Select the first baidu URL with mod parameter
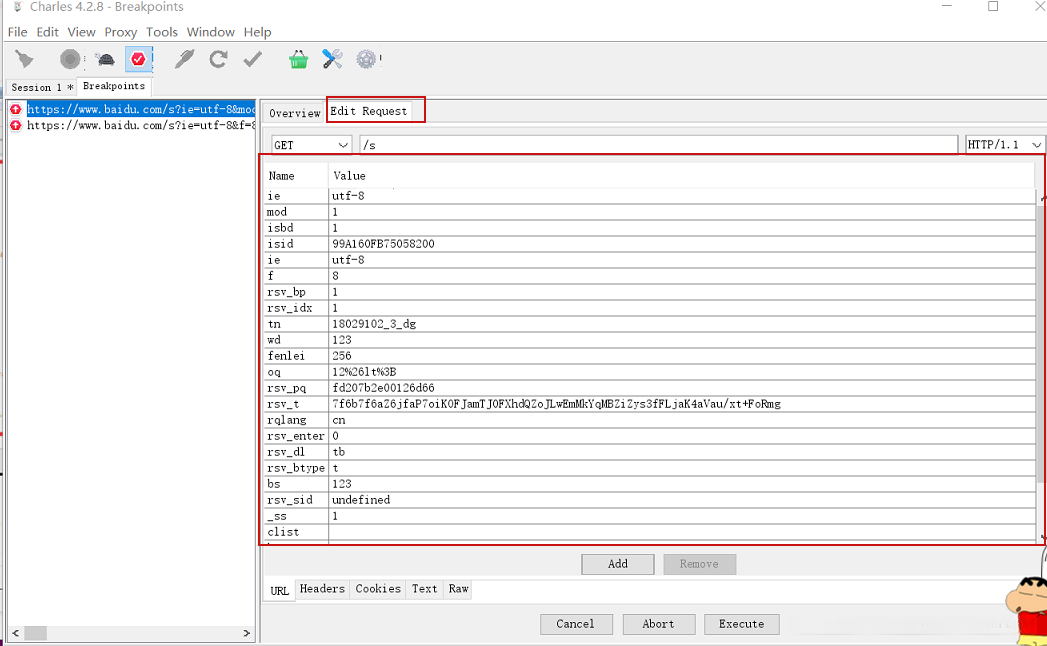The height and width of the screenshot is (646, 1047). (x=141, y=109)
